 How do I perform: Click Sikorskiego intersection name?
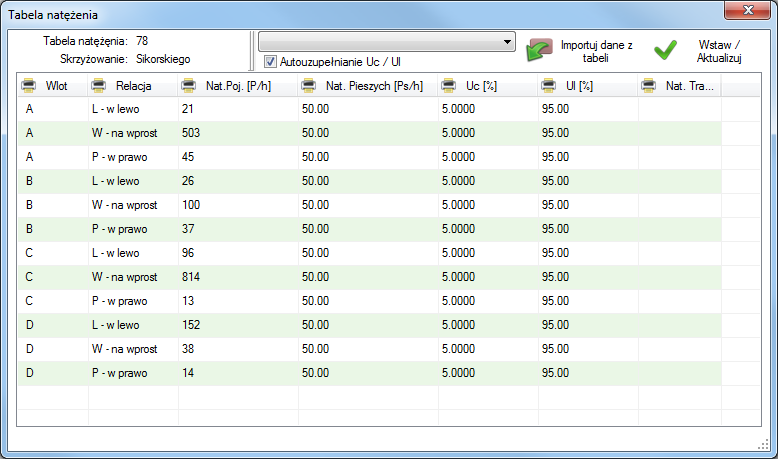(x=163, y=59)
